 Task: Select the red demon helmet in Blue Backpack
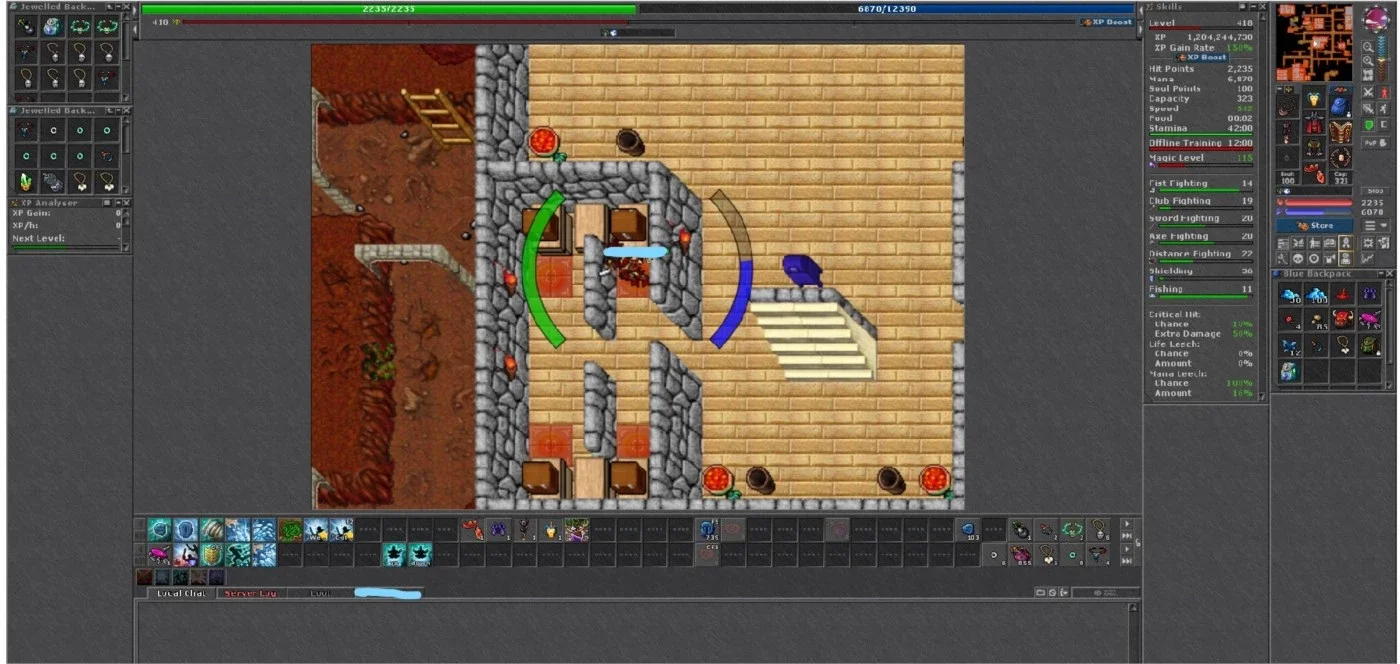[x=1343, y=319]
